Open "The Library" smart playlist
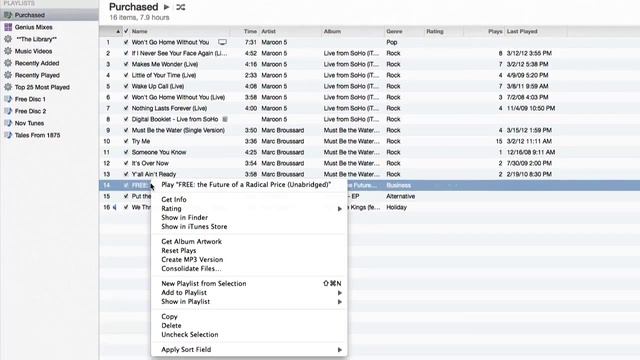The width and height of the screenshot is (640, 360). [36, 39]
